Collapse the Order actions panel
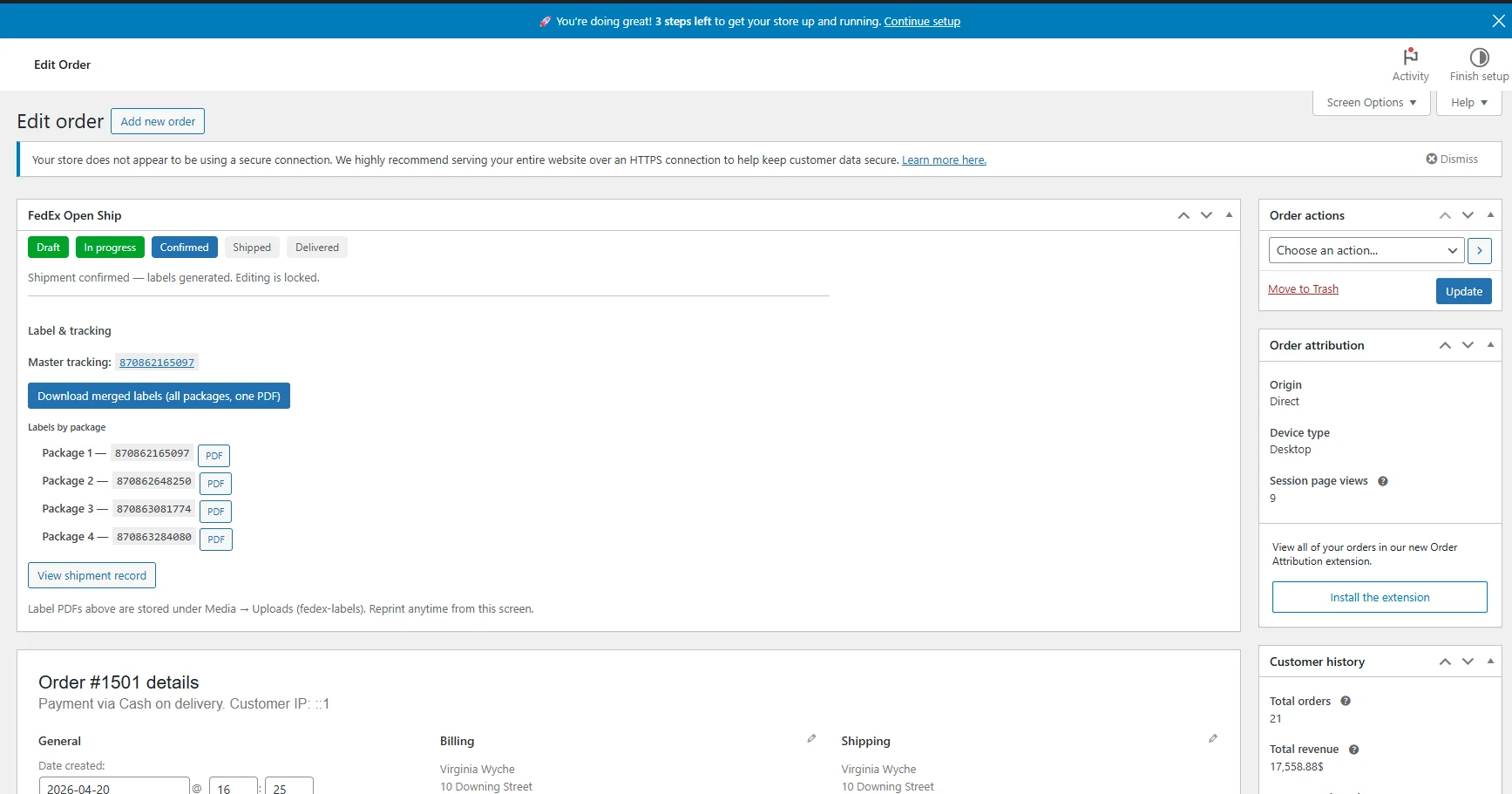 (1490, 215)
